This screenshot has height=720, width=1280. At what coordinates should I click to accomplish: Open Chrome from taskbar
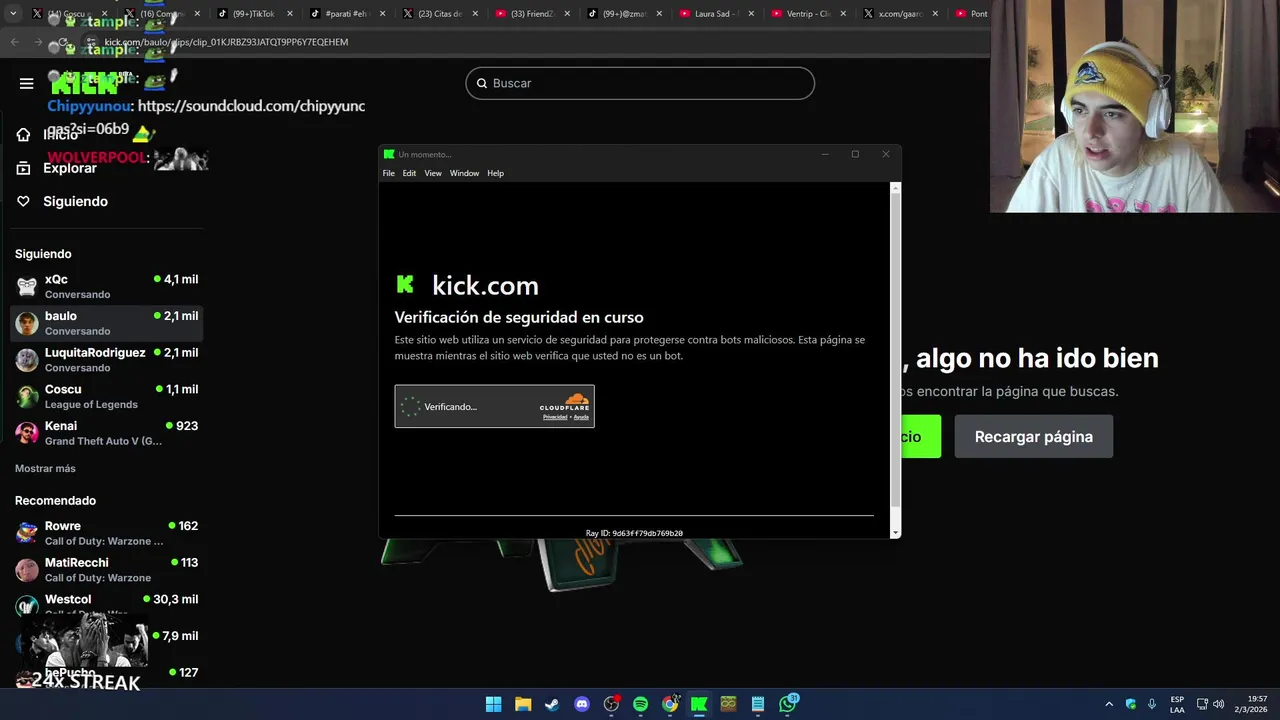click(670, 704)
